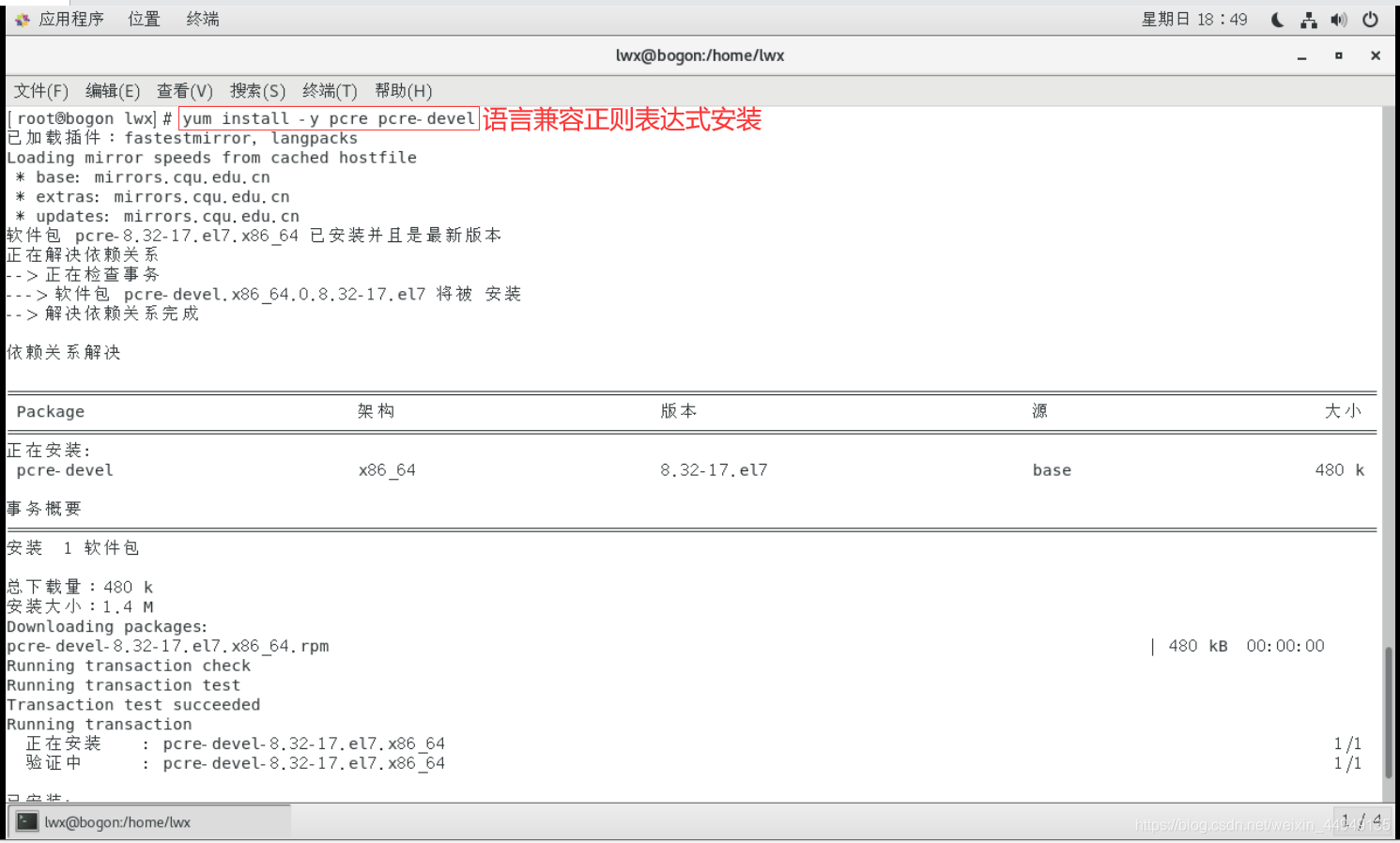Screen dimensions: 1400x843
Task: Click the window title lwx@bogon:/home/lwx
Action: click(700, 55)
